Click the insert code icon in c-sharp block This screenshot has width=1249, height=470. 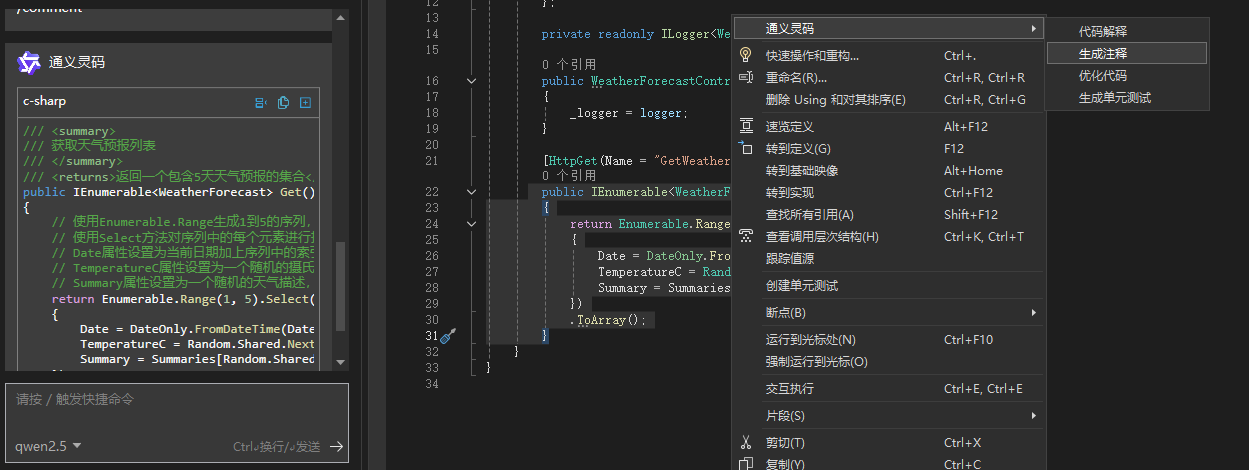click(262, 102)
